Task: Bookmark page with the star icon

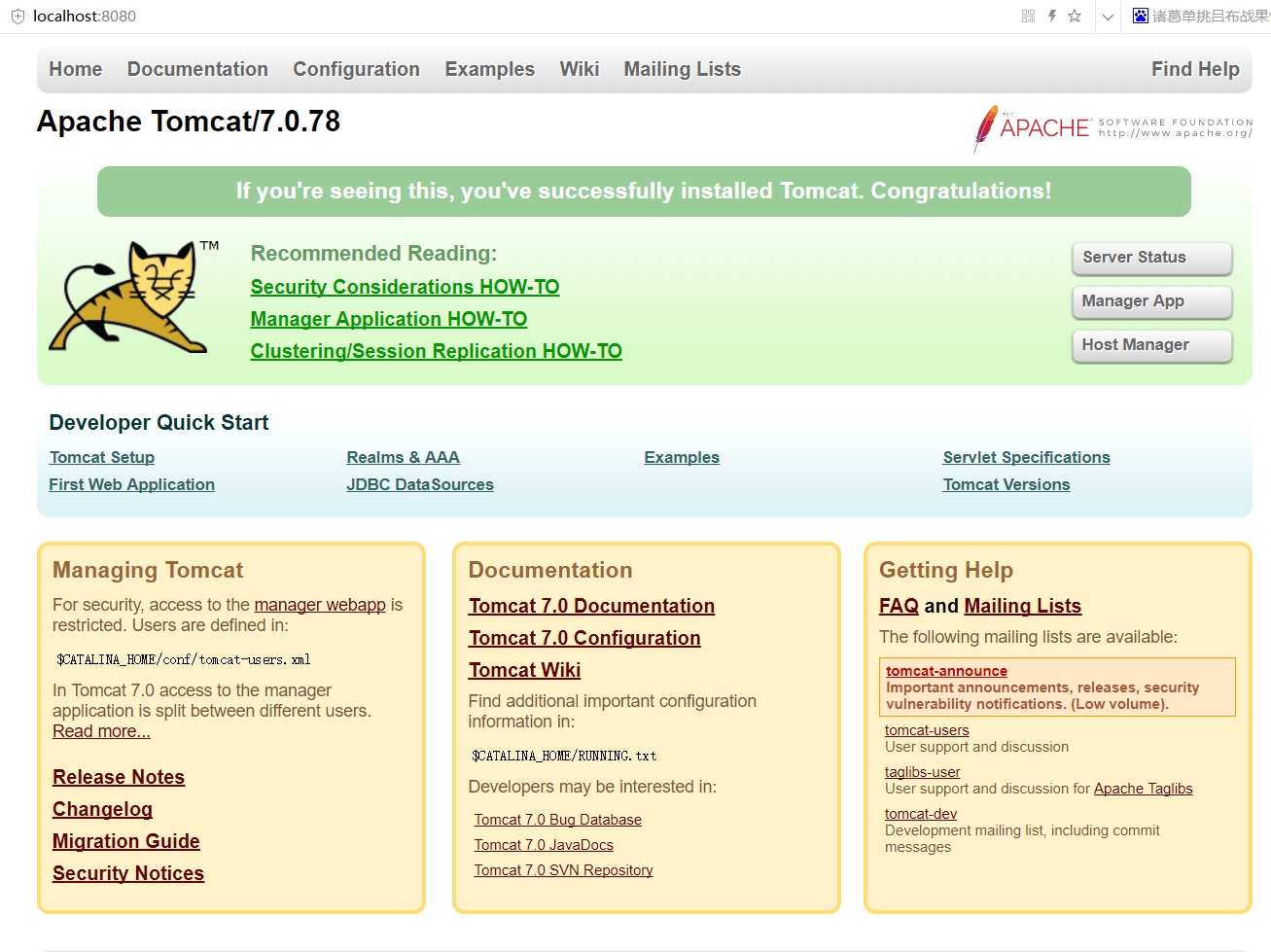Action: (x=1075, y=16)
